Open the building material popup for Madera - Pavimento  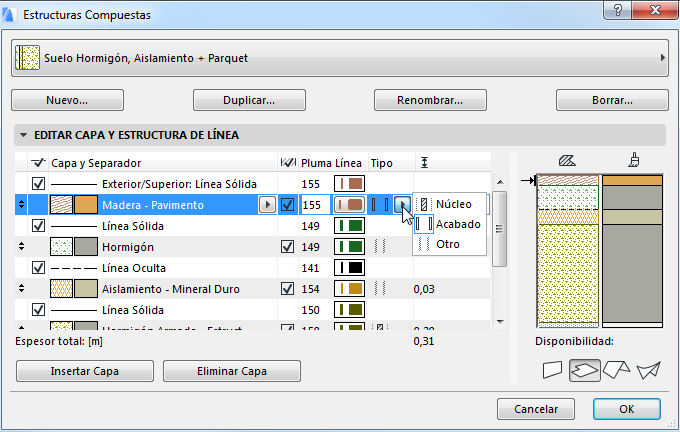(267, 205)
